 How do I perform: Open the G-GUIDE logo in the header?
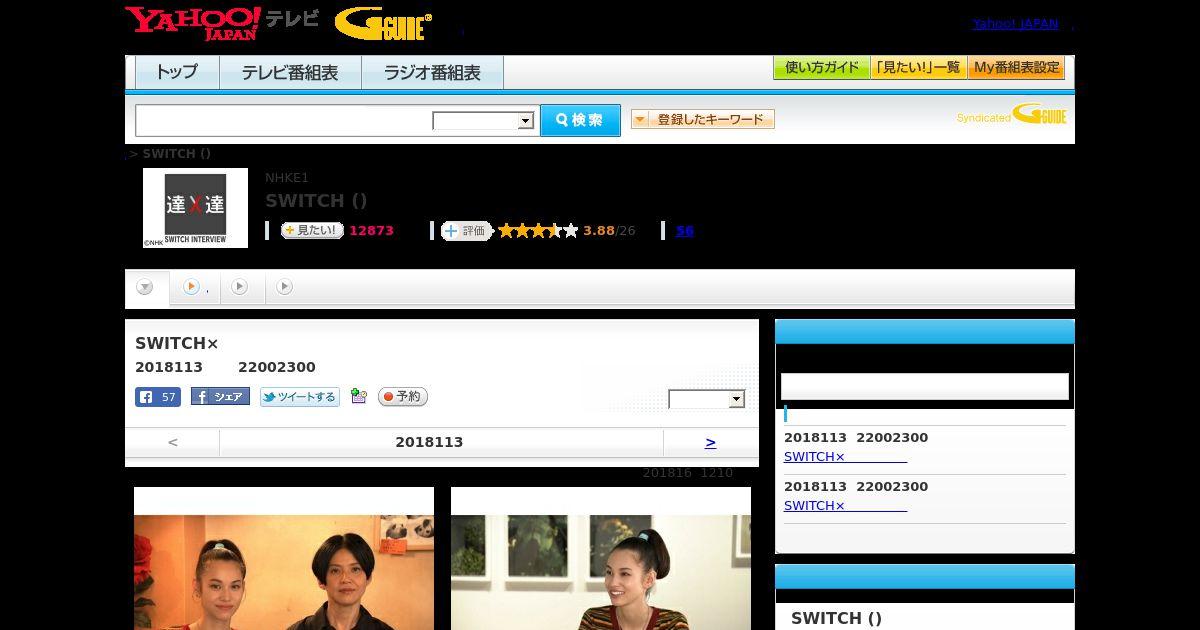383,23
